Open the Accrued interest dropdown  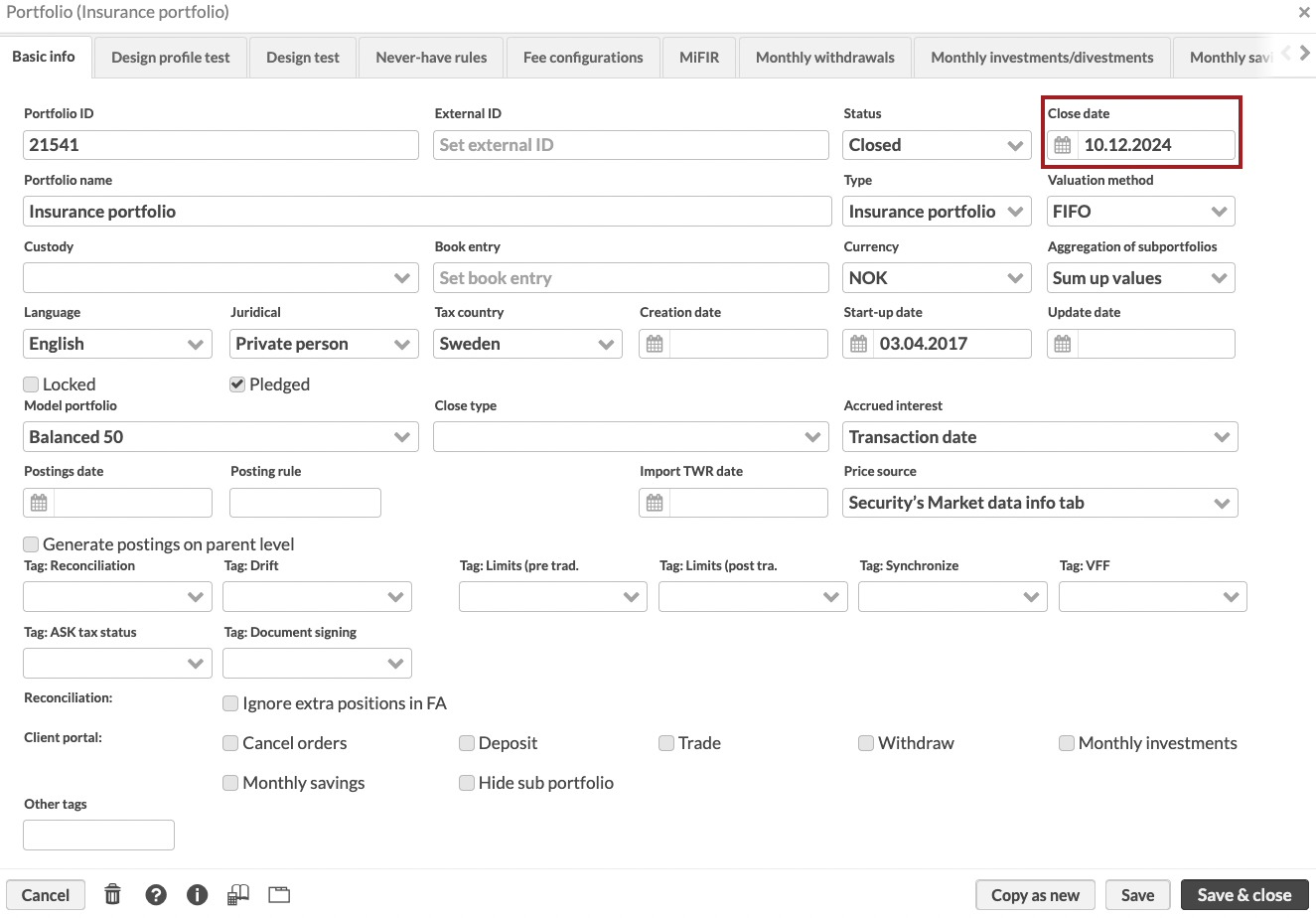(1040, 437)
